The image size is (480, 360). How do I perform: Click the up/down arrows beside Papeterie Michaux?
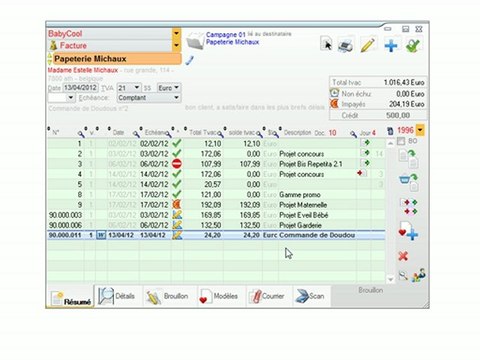[x=50, y=59]
